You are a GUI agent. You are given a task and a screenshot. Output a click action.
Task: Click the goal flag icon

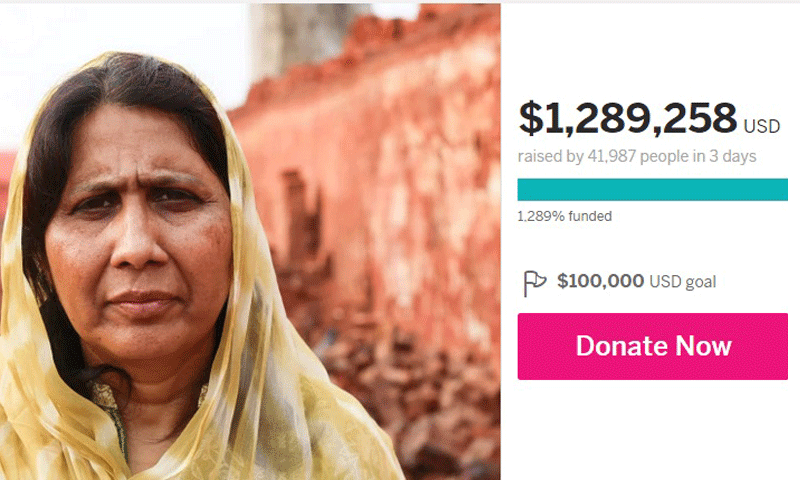534,284
